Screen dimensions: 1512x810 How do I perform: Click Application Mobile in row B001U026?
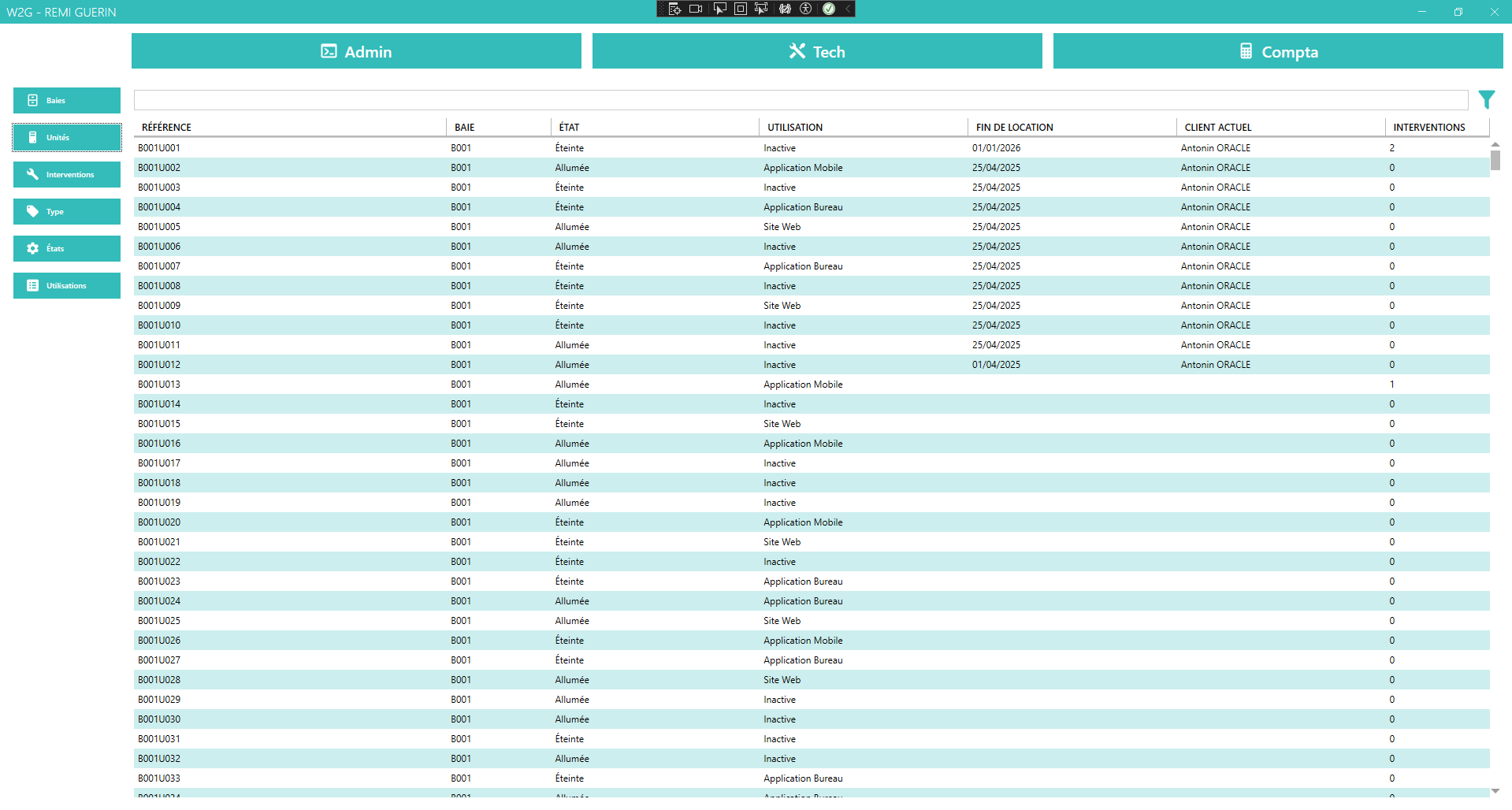point(803,641)
